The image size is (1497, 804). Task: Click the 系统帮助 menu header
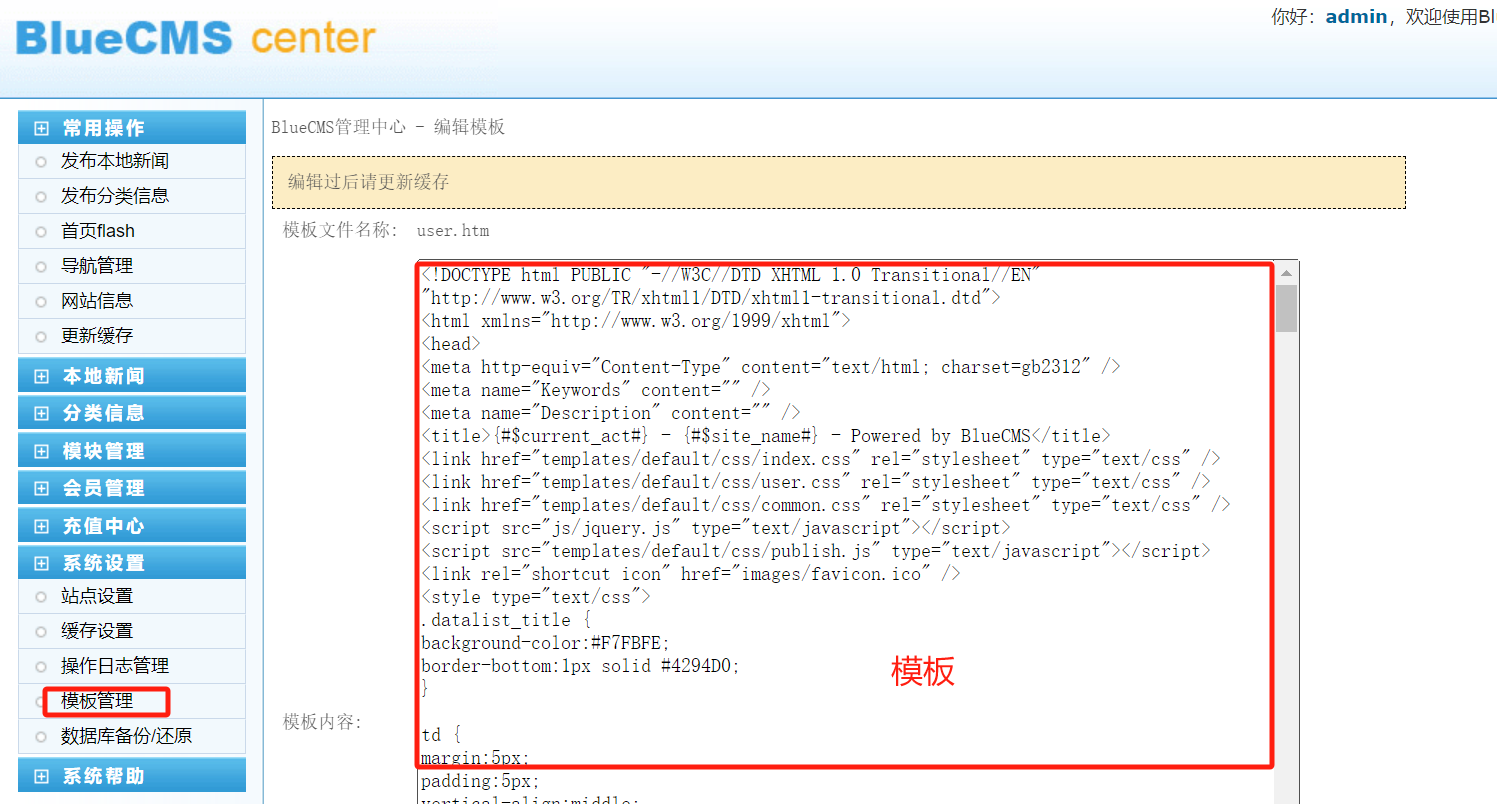[132, 776]
